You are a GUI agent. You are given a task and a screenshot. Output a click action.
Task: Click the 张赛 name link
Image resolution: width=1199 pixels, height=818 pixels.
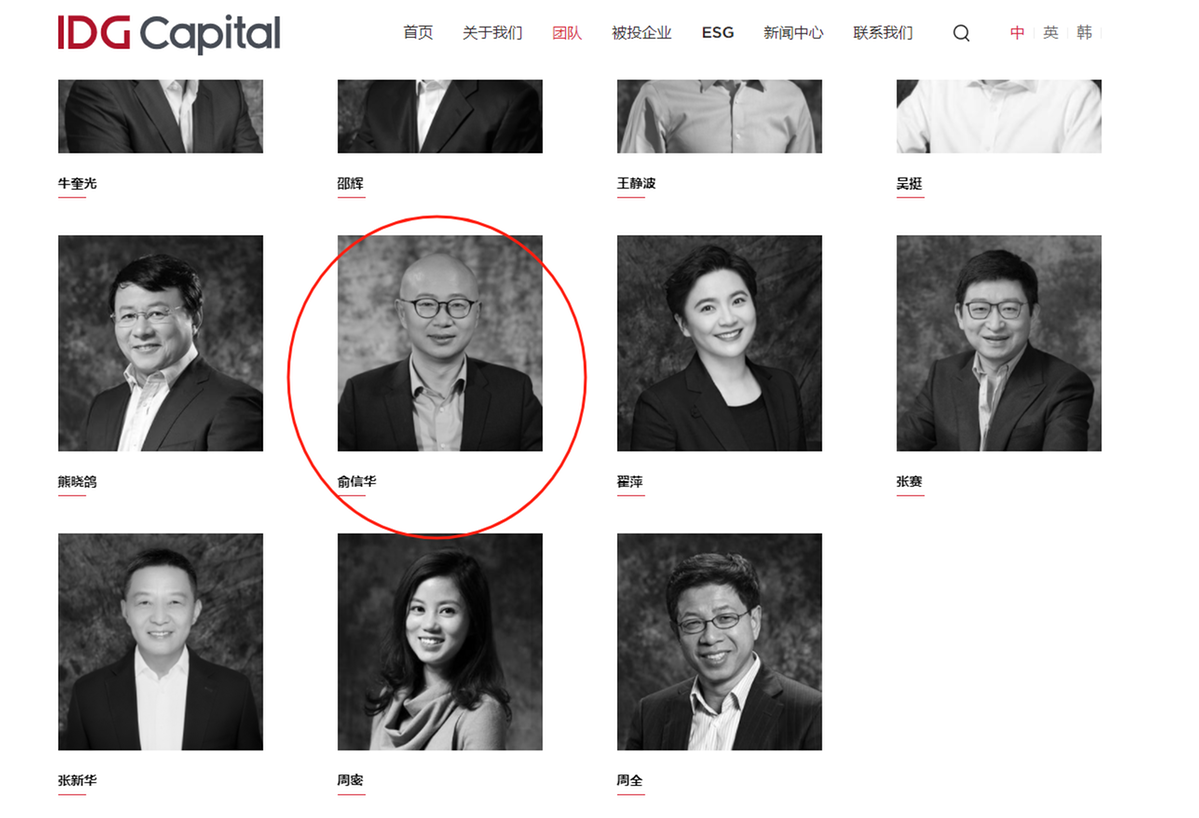coord(909,482)
